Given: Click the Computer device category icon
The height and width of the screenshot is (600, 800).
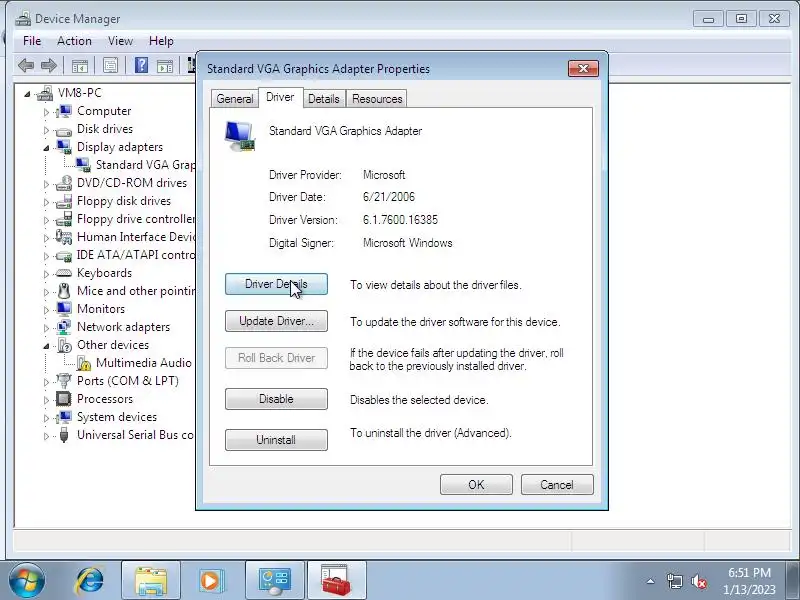Looking at the screenshot, I should 64,111.
